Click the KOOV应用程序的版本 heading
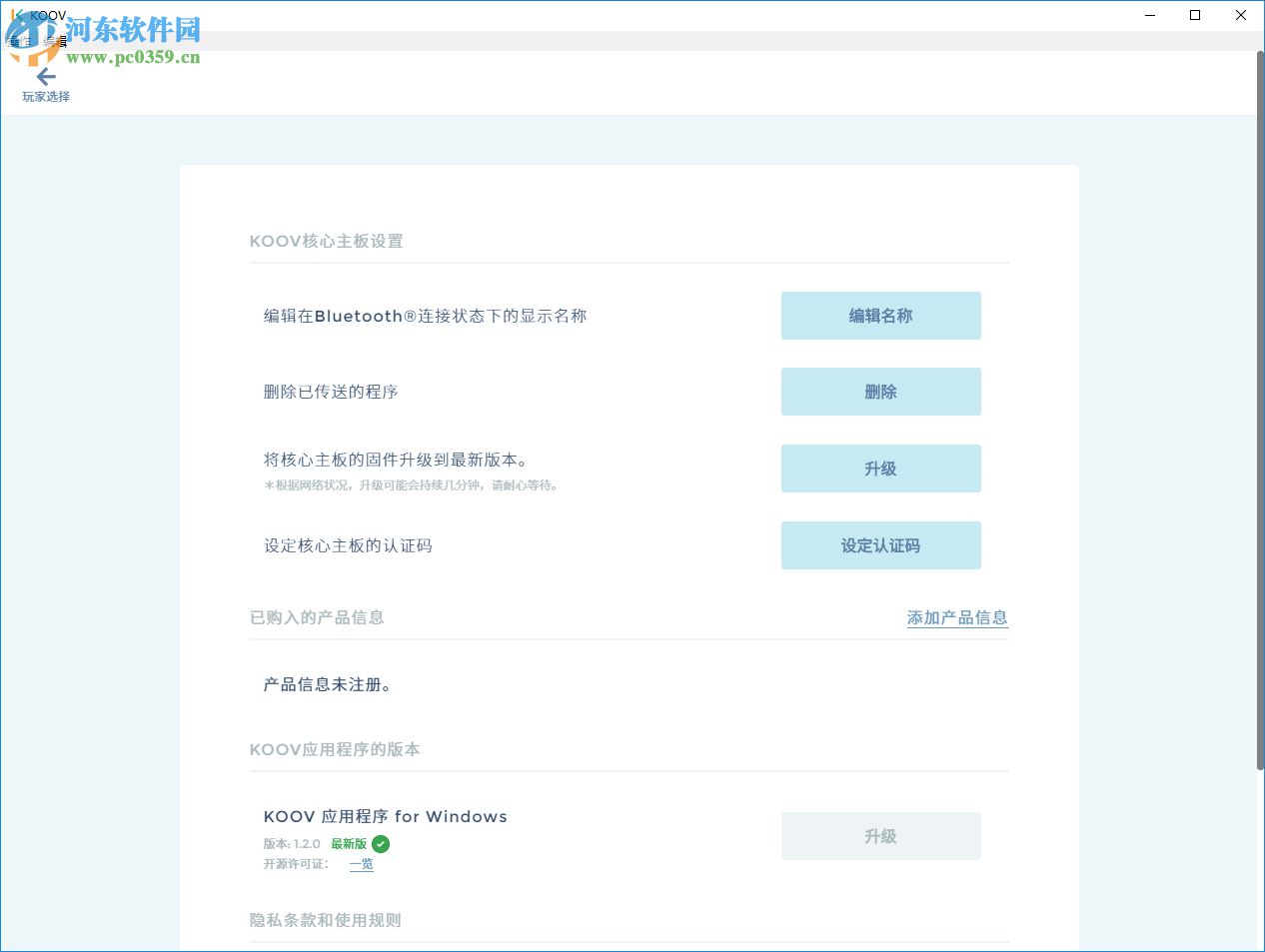The width and height of the screenshot is (1265, 952). [x=335, y=749]
